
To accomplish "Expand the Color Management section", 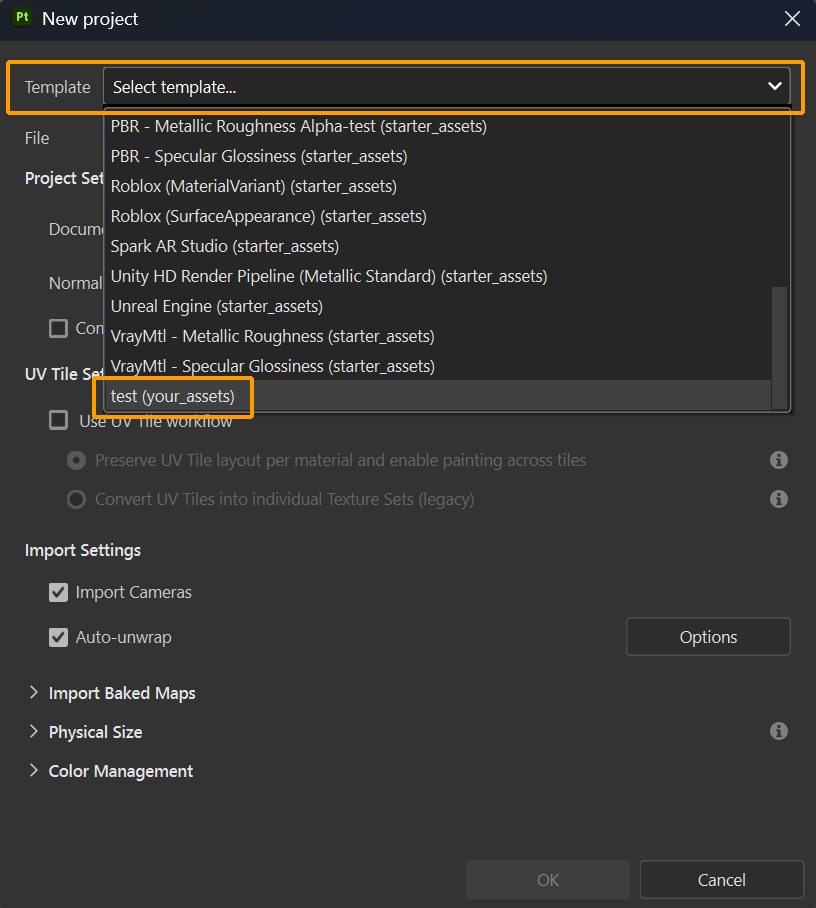I will (34, 771).
